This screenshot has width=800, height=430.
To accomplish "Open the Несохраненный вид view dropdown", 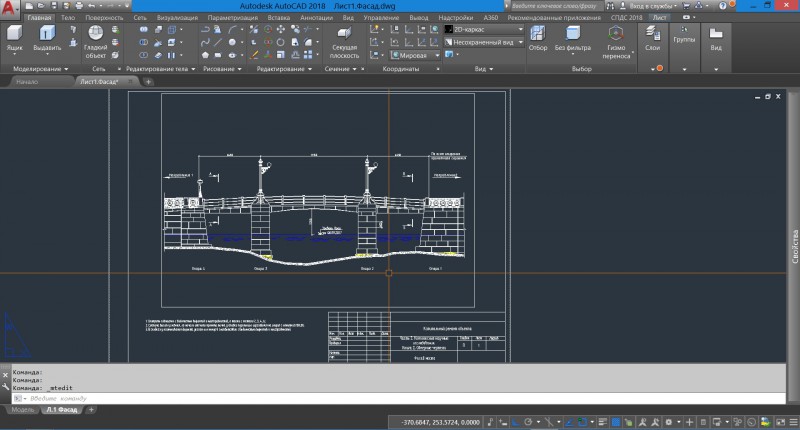I will pos(485,43).
